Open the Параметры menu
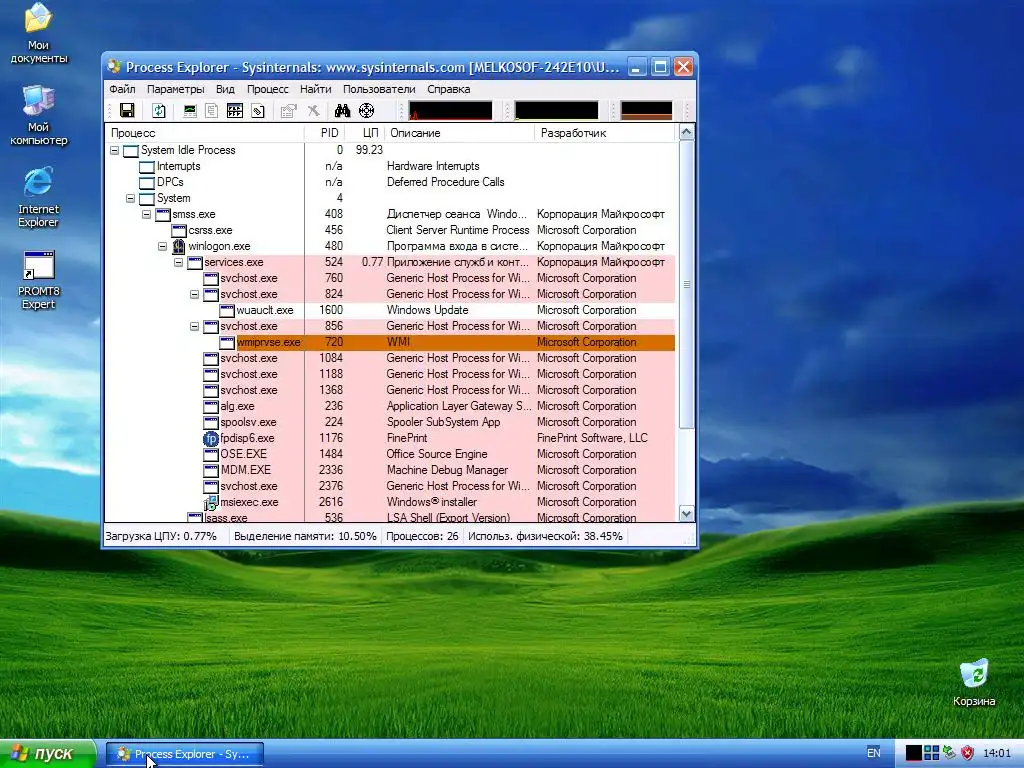This screenshot has height=768, width=1024. tap(175, 89)
